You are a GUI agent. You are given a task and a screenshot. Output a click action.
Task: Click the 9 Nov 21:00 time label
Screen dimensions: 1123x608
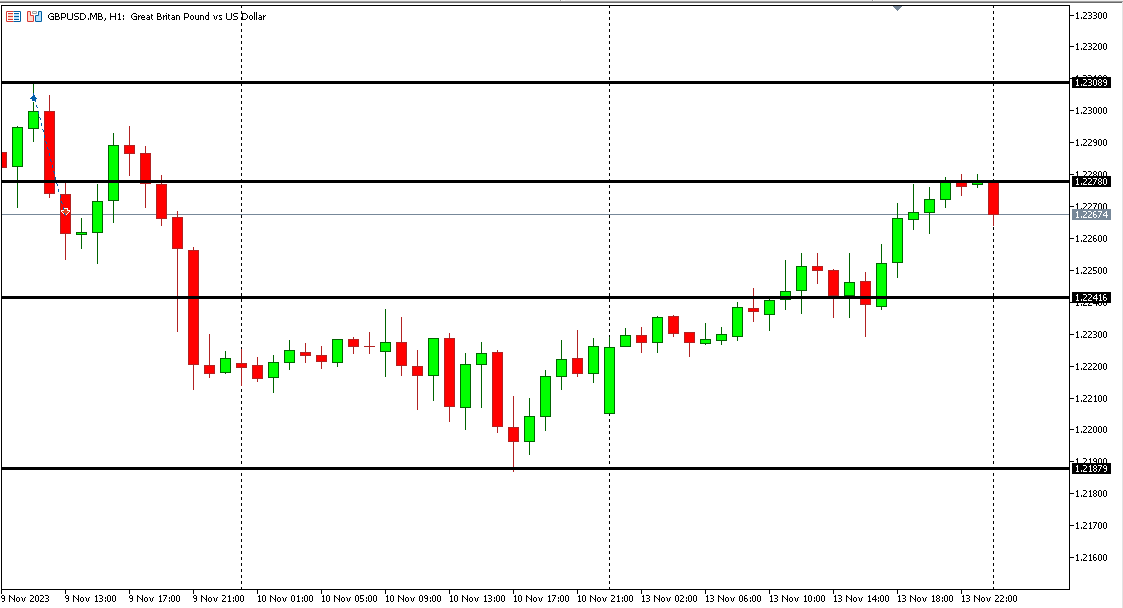(218, 599)
